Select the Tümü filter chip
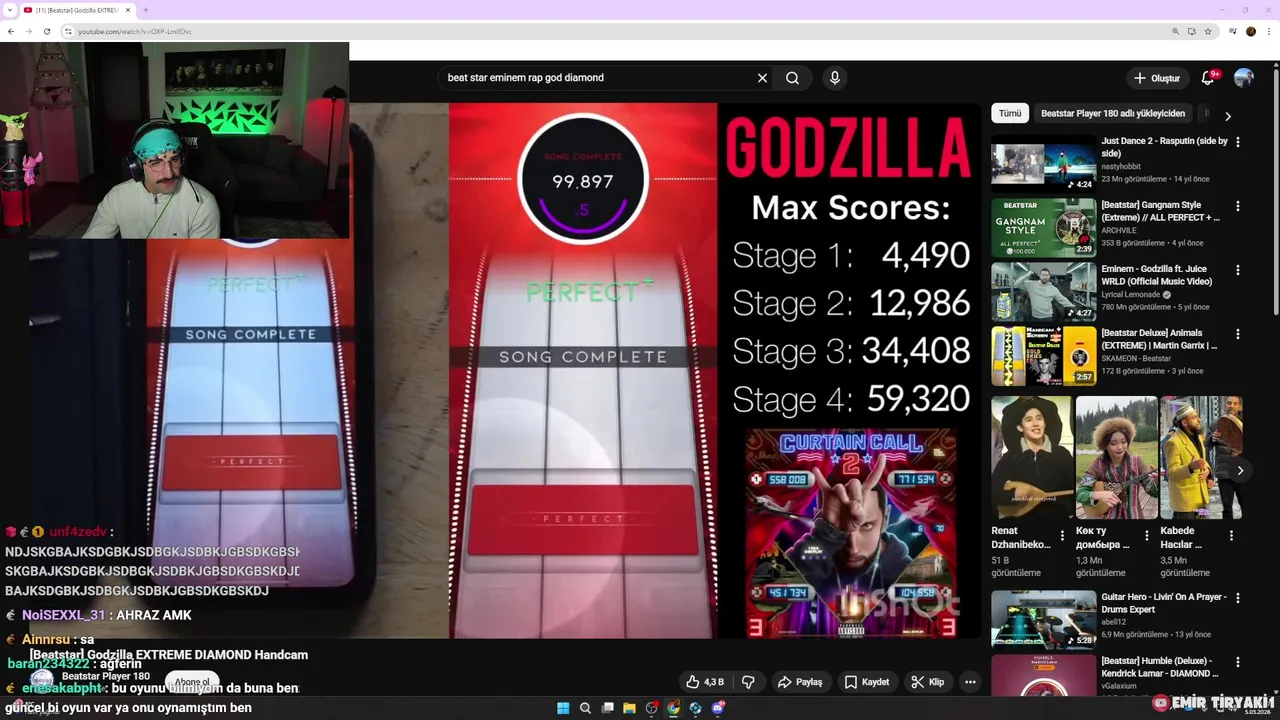Screen dimensions: 1280x720 point(1010,113)
